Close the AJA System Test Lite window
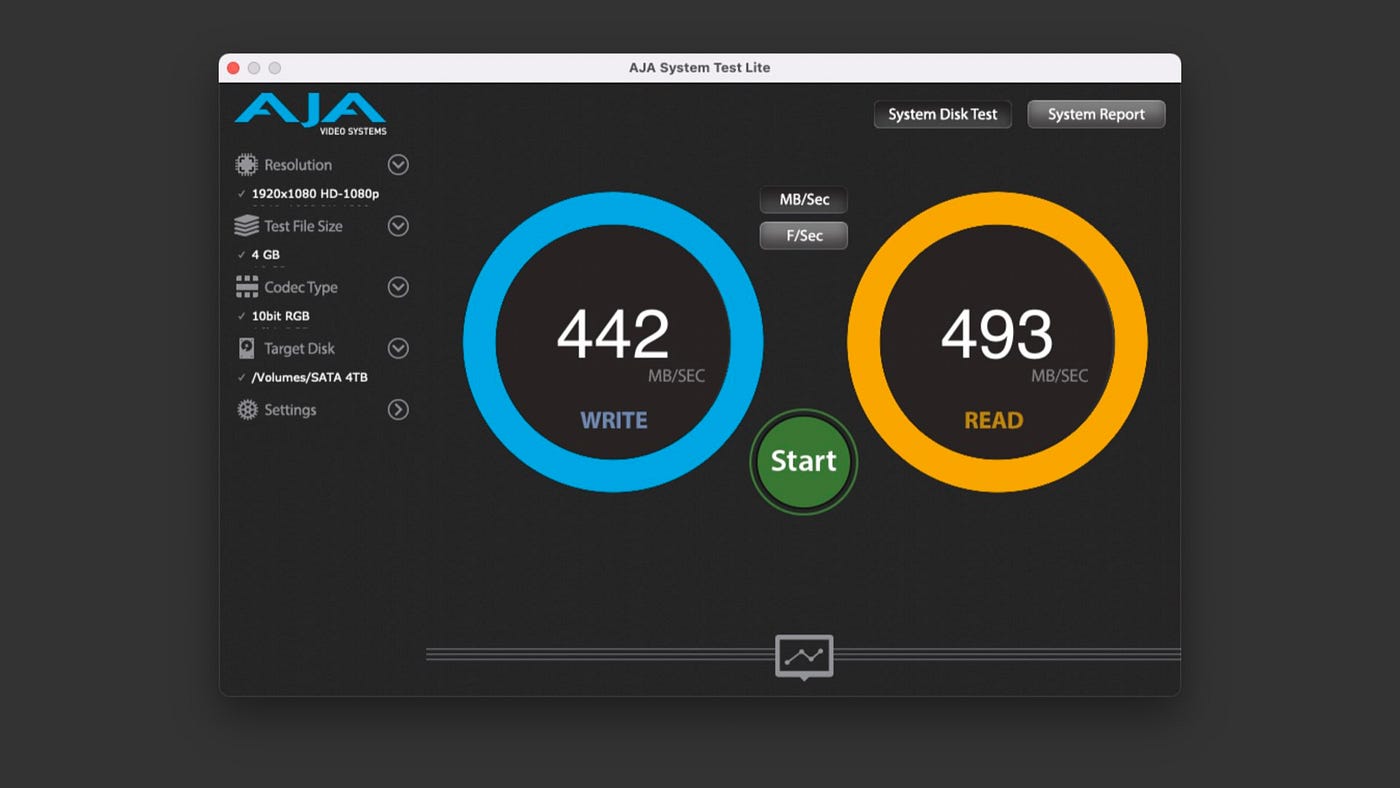Image resolution: width=1400 pixels, height=788 pixels. 233,68
